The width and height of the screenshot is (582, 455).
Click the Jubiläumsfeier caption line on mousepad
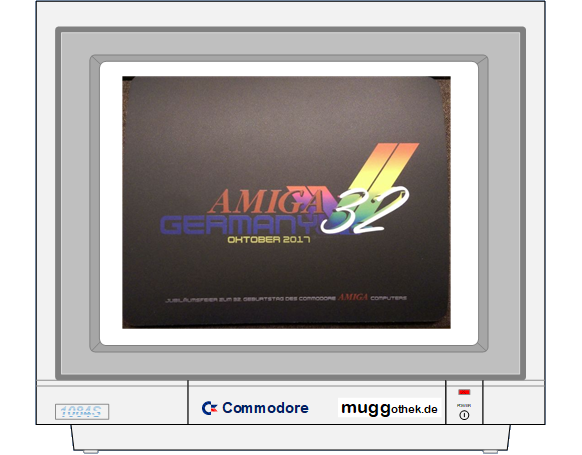(286, 298)
